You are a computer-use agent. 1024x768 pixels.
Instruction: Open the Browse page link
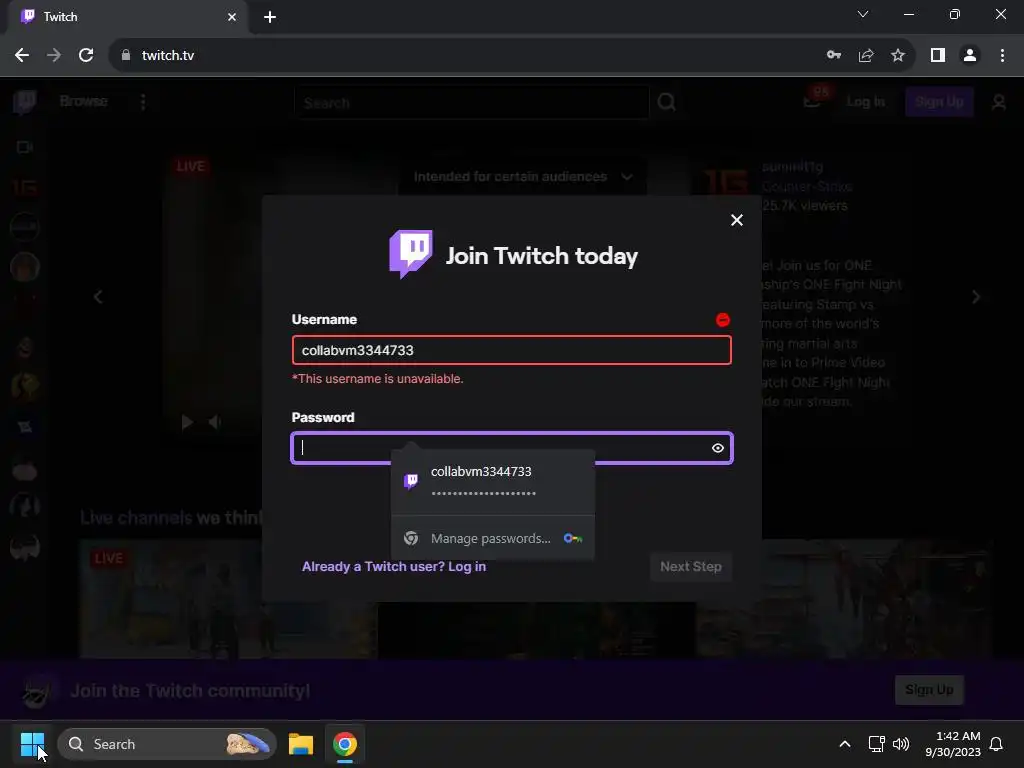pyautogui.click(x=84, y=101)
